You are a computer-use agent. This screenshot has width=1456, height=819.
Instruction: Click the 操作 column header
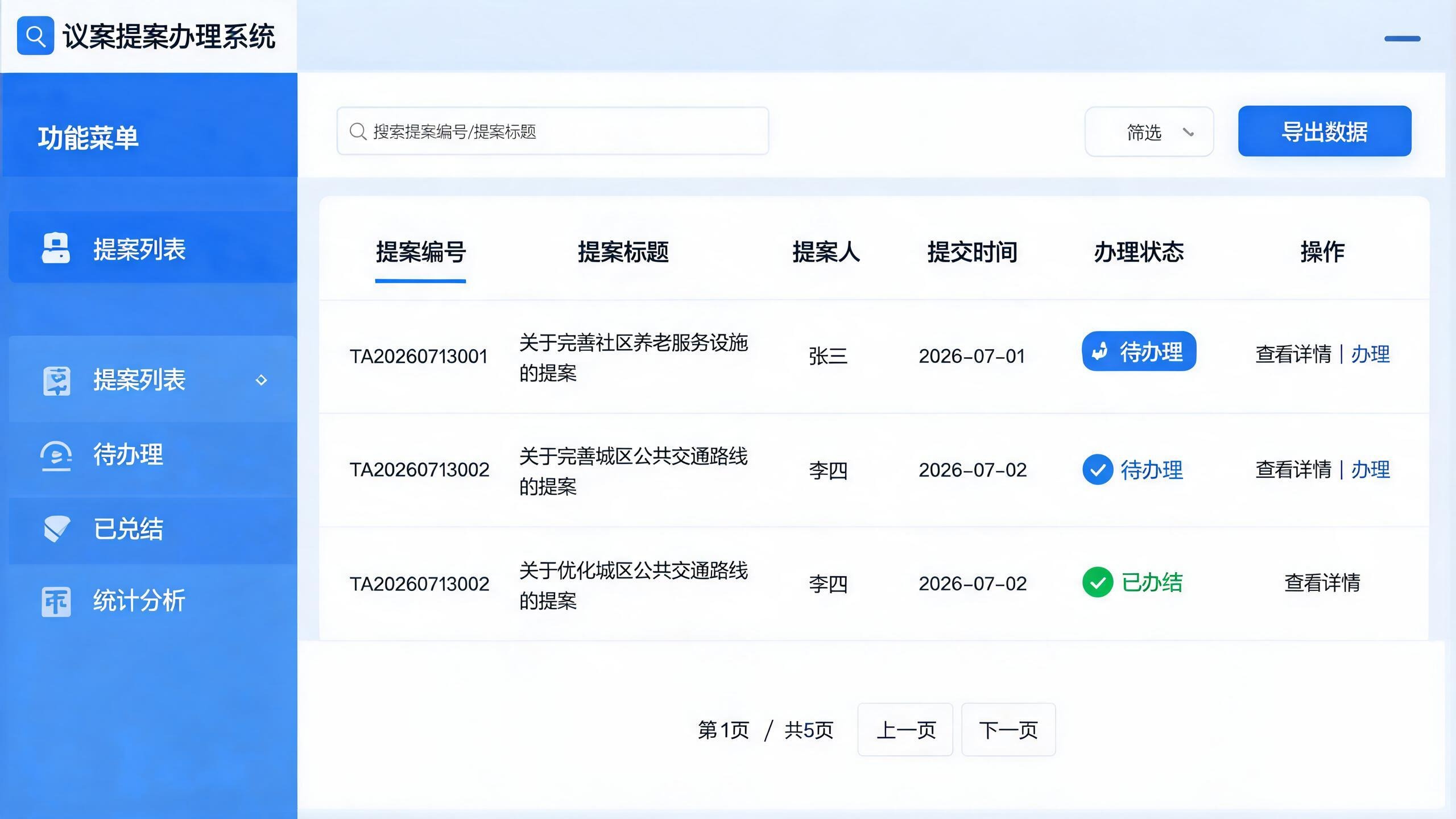coord(1322,252)
